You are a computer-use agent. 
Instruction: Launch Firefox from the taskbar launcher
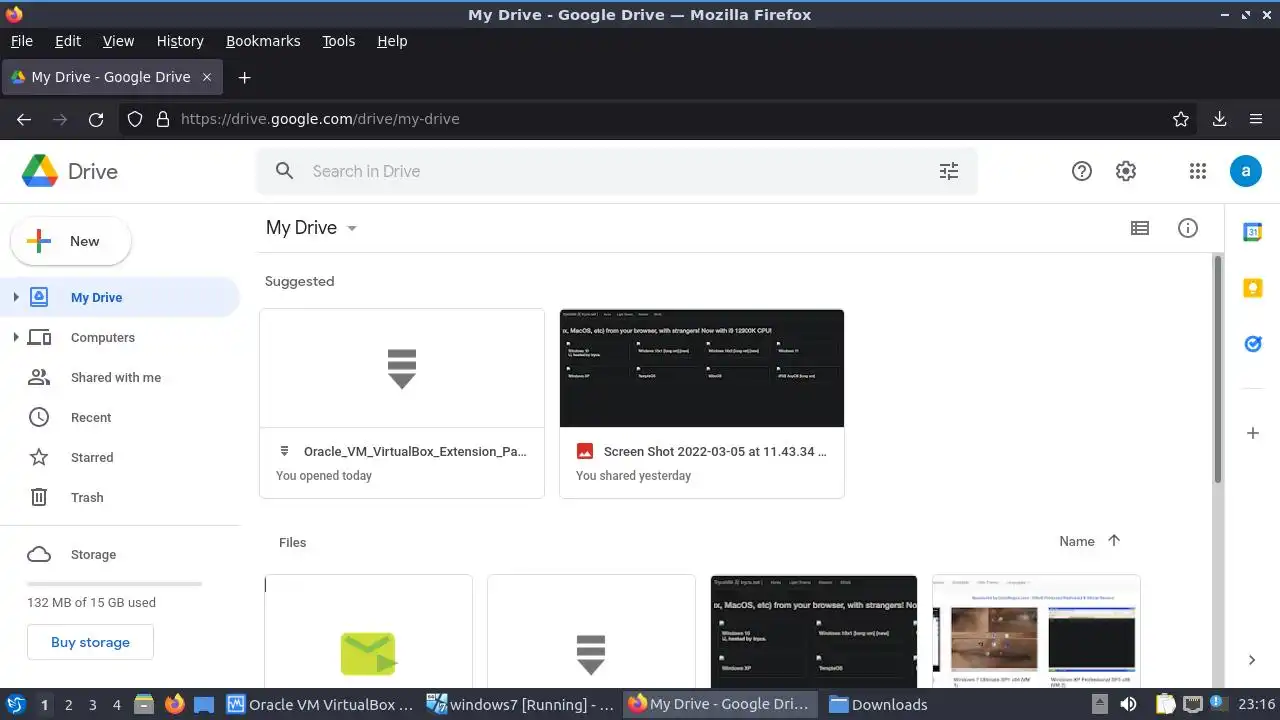[174, 704]
